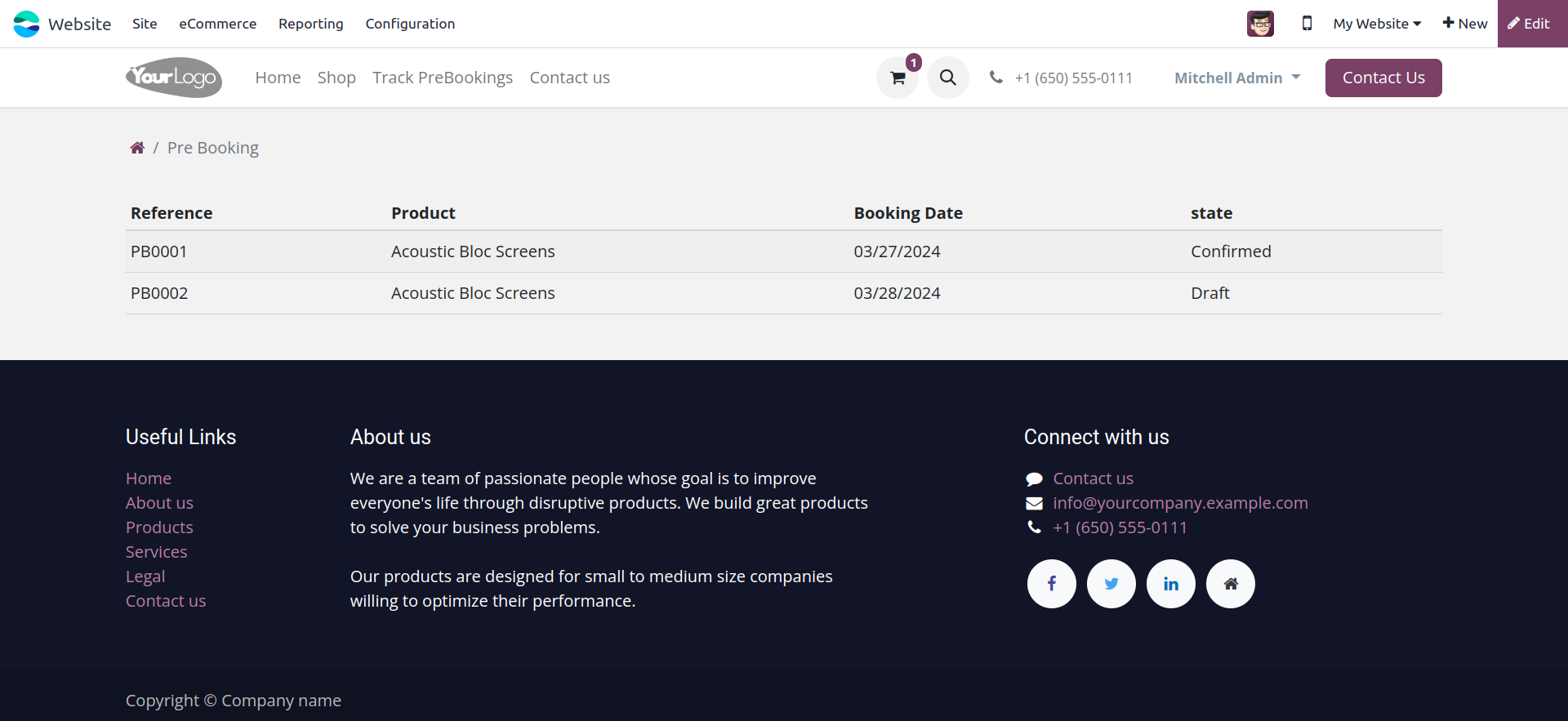The height and width of the screenshot is (721, 1568).
Task: Open the Facebook social icon
Action: pyautogui.click(x=1051, y=584)
